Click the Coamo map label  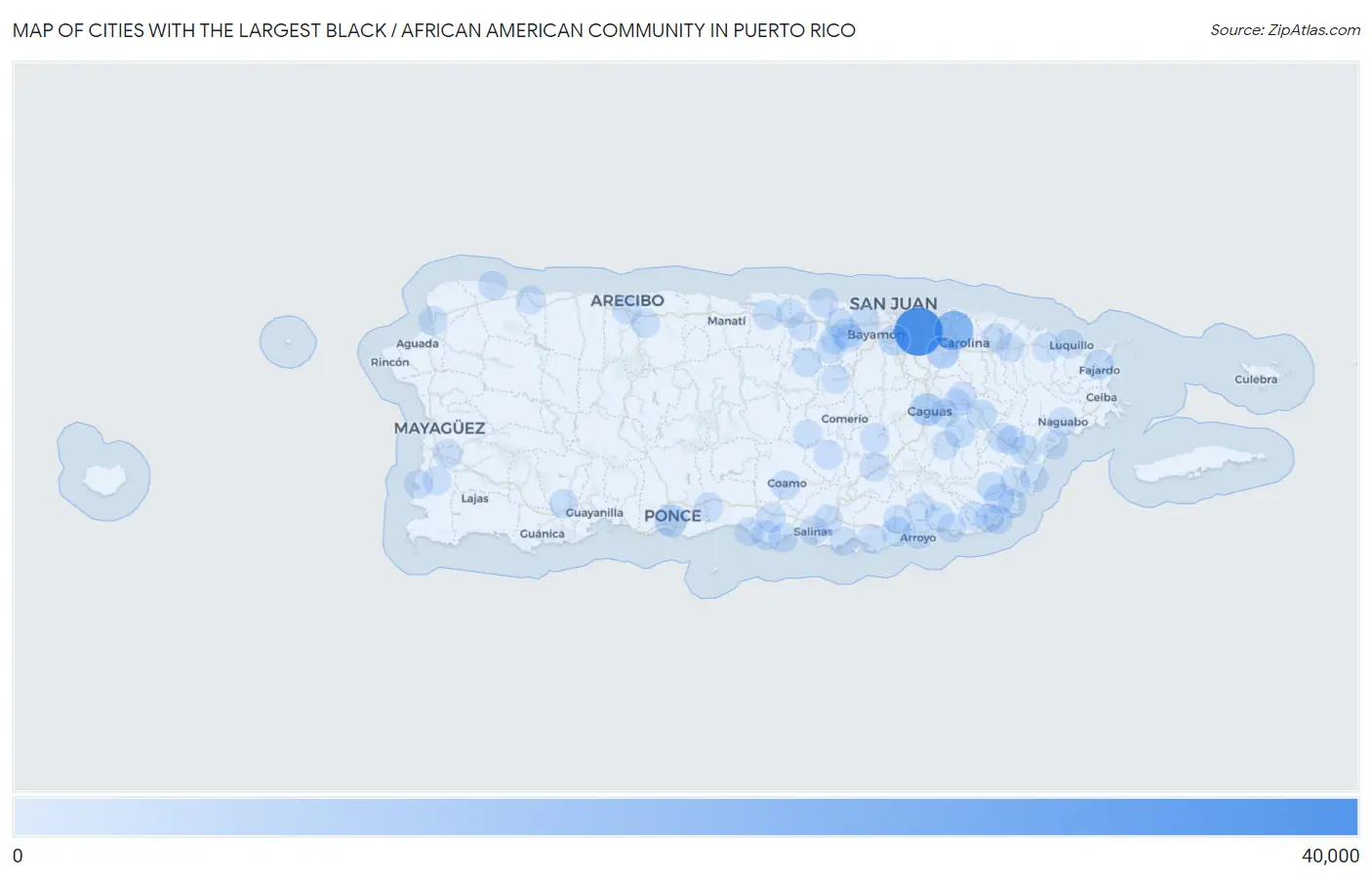point(787,484)
